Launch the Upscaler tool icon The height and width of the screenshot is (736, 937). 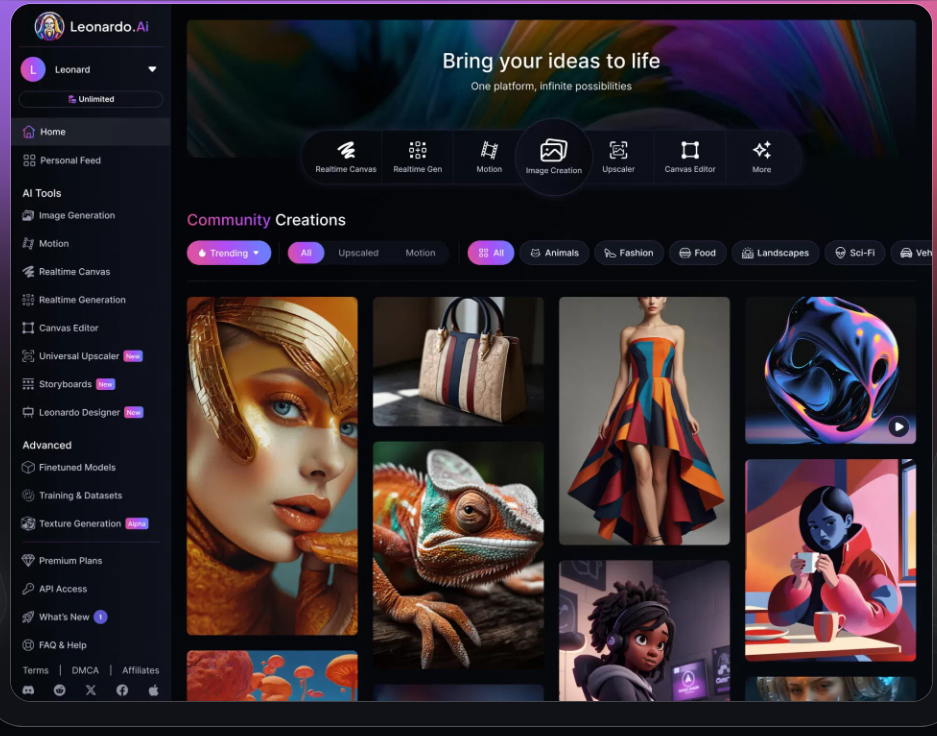[x=618, y=151]
